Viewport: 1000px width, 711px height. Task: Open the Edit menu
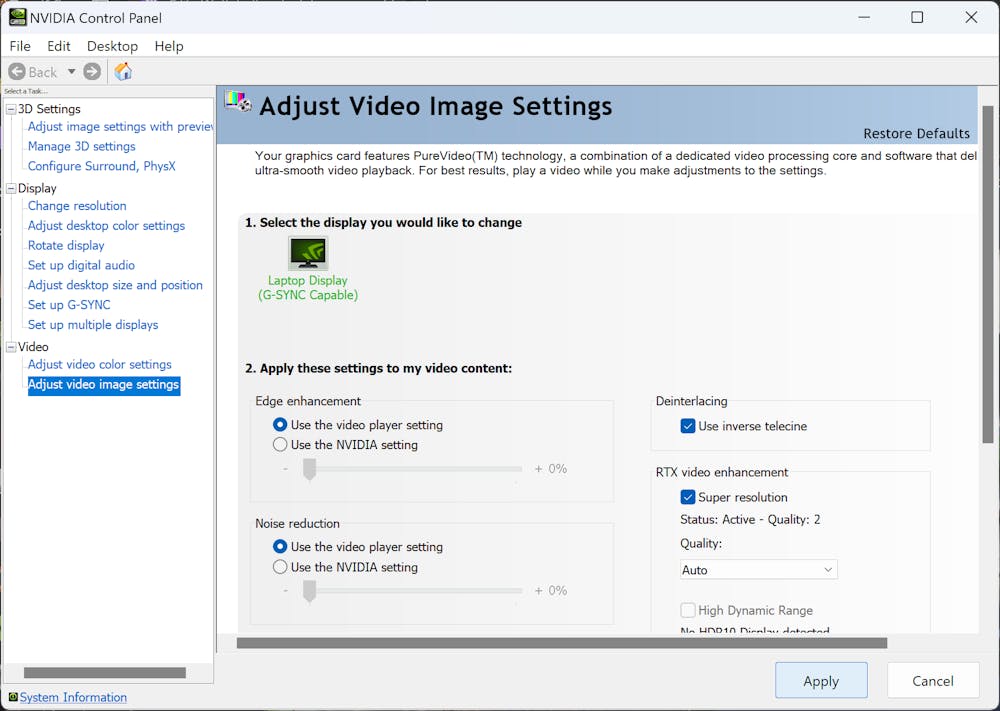coord(59,46)
